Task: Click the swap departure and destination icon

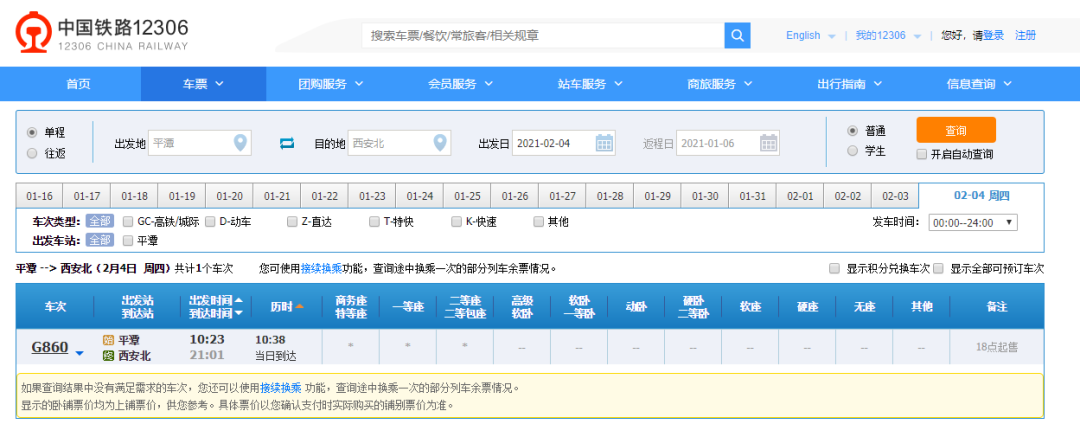Action: coord(287,143)
